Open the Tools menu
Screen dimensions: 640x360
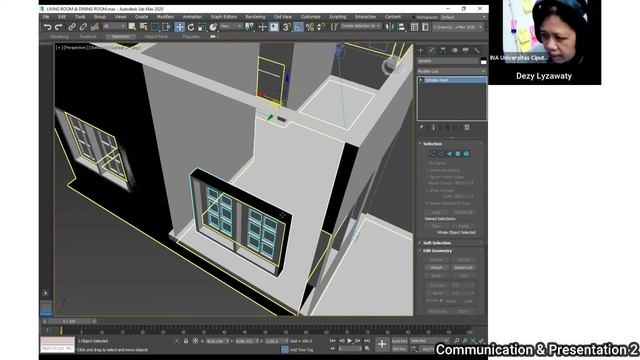80,17
